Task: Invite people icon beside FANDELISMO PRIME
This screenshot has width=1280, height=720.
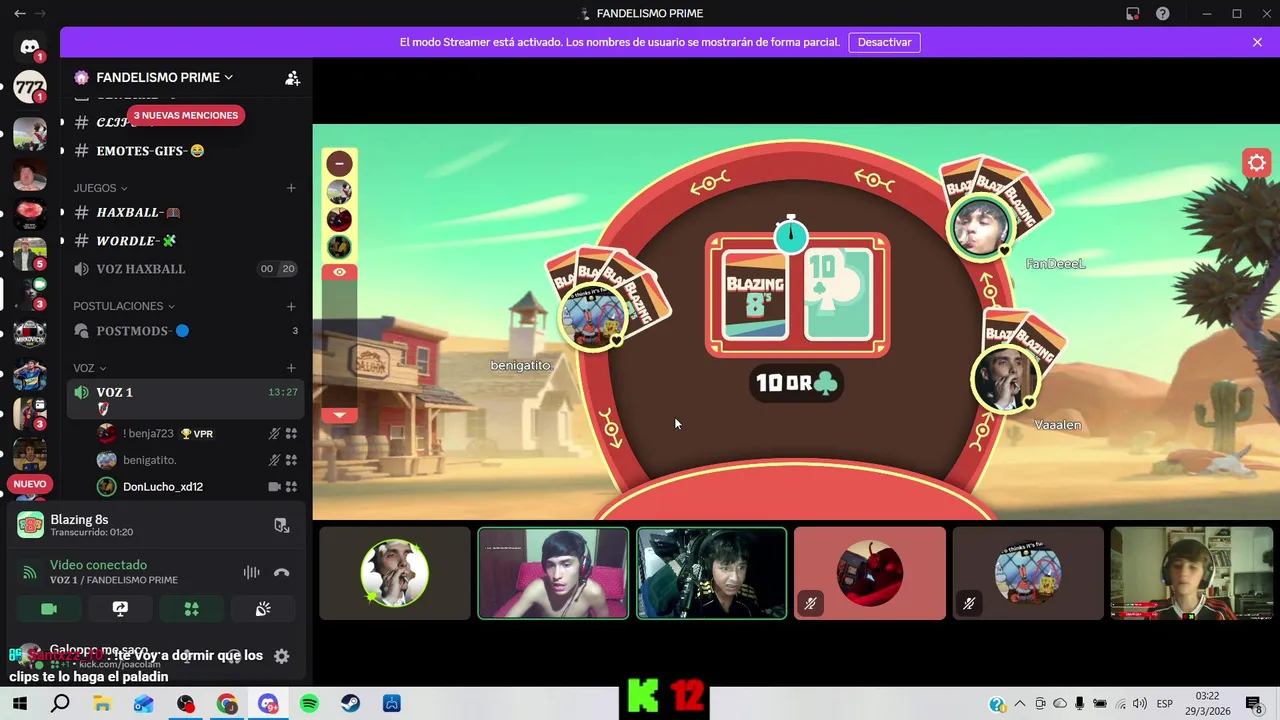Action: click(x=292, y=78)
